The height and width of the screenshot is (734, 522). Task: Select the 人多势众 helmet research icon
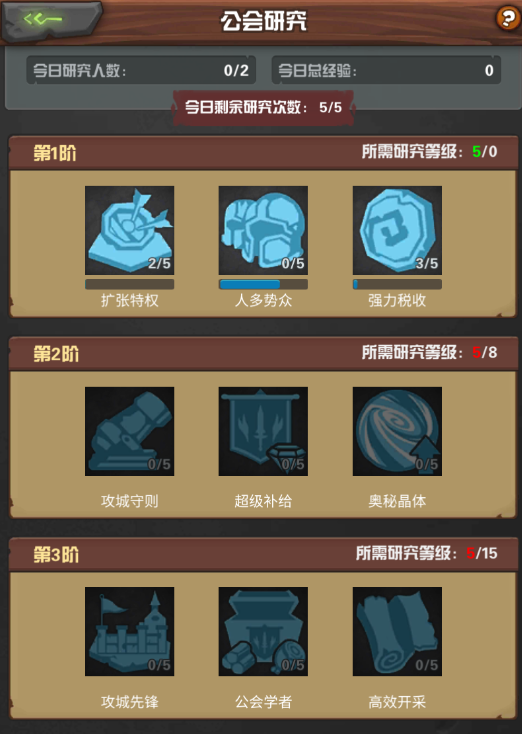[263, 230]
